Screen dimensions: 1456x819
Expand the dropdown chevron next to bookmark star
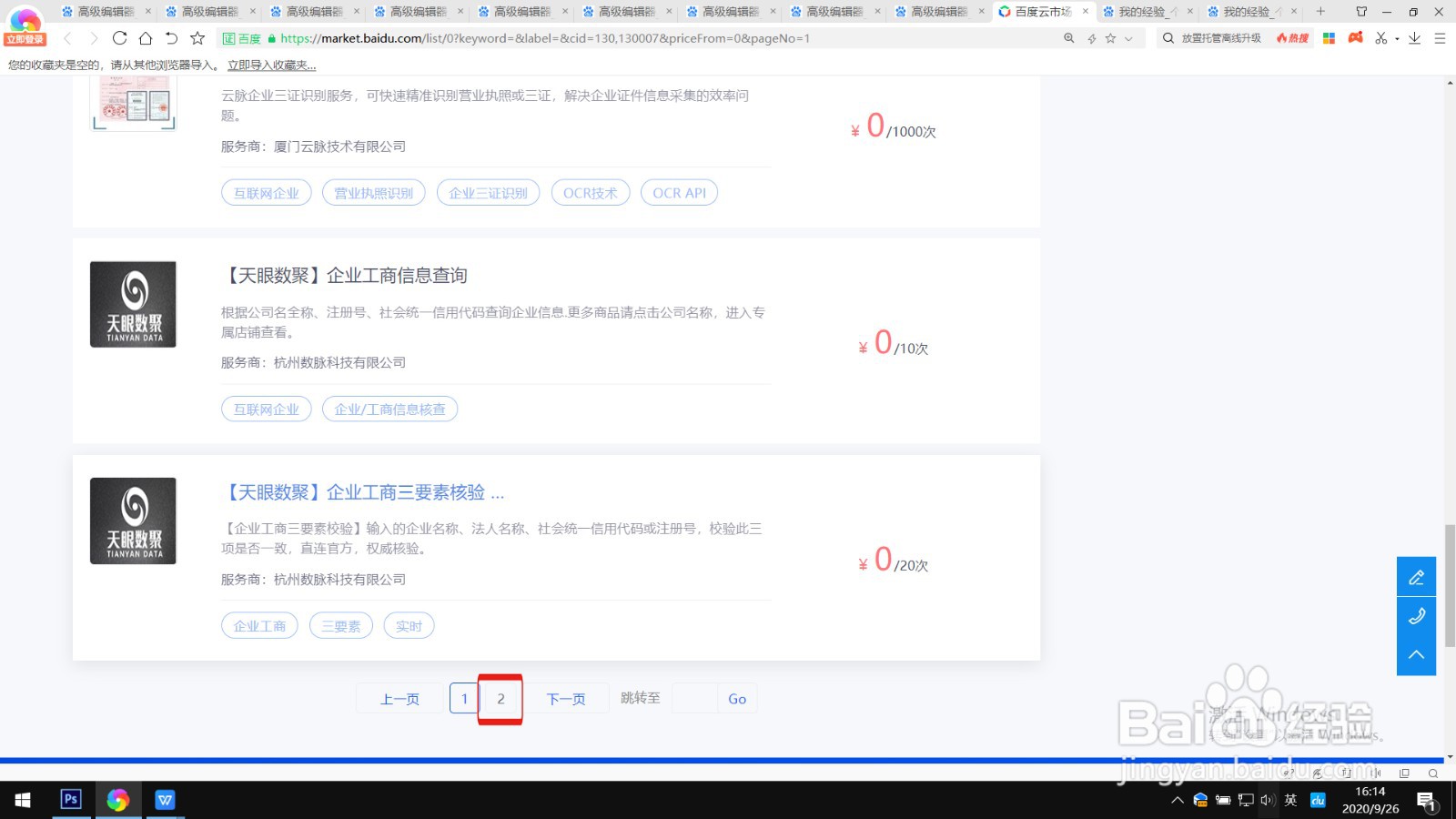1127,38
